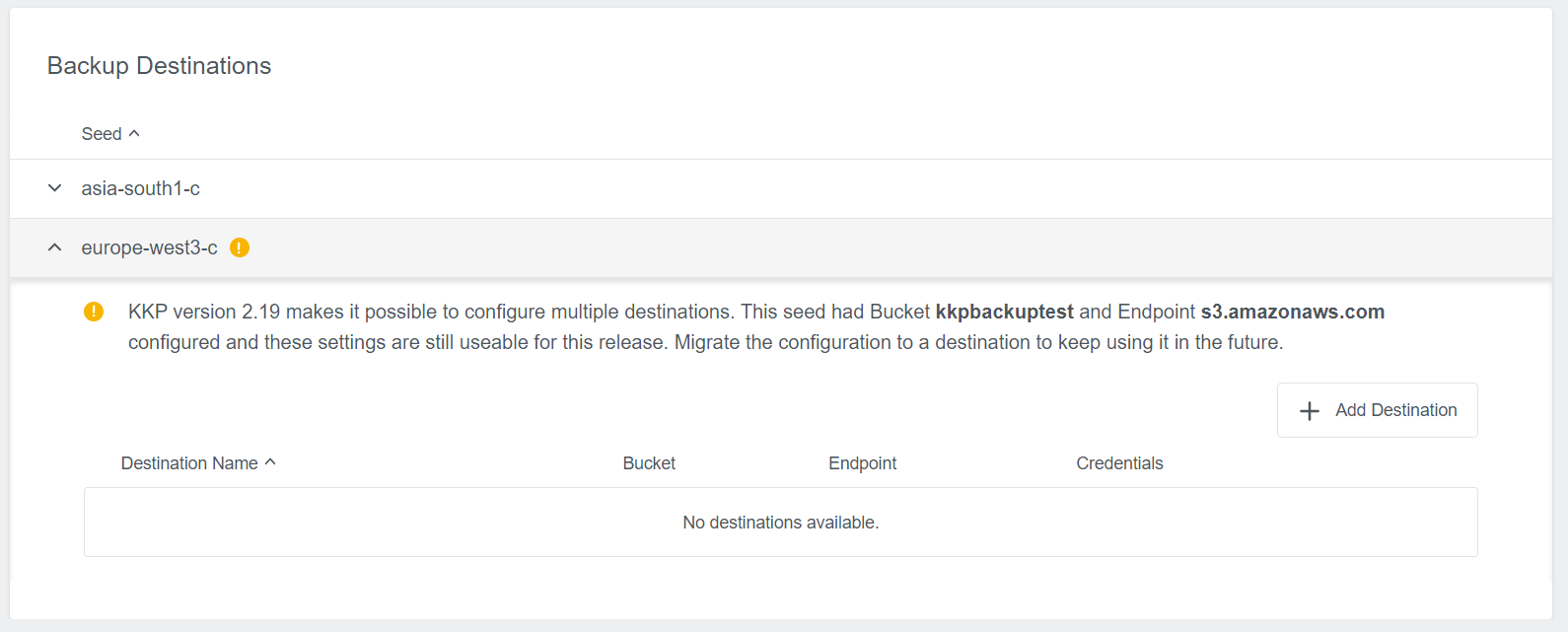The width and height of the screenshot is (1568, 632).
Task: Select the Bucket column header
Action: point(649,461)
